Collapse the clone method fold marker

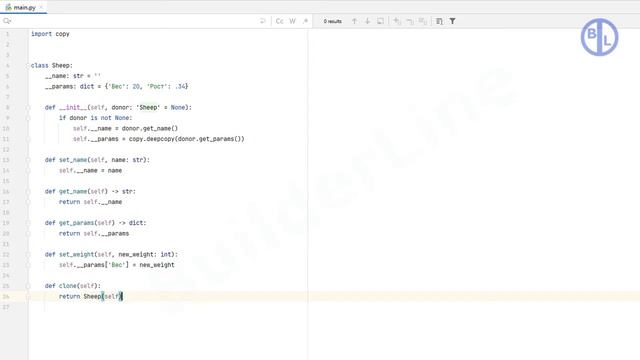pyautogui.click(x=28, y=286)
